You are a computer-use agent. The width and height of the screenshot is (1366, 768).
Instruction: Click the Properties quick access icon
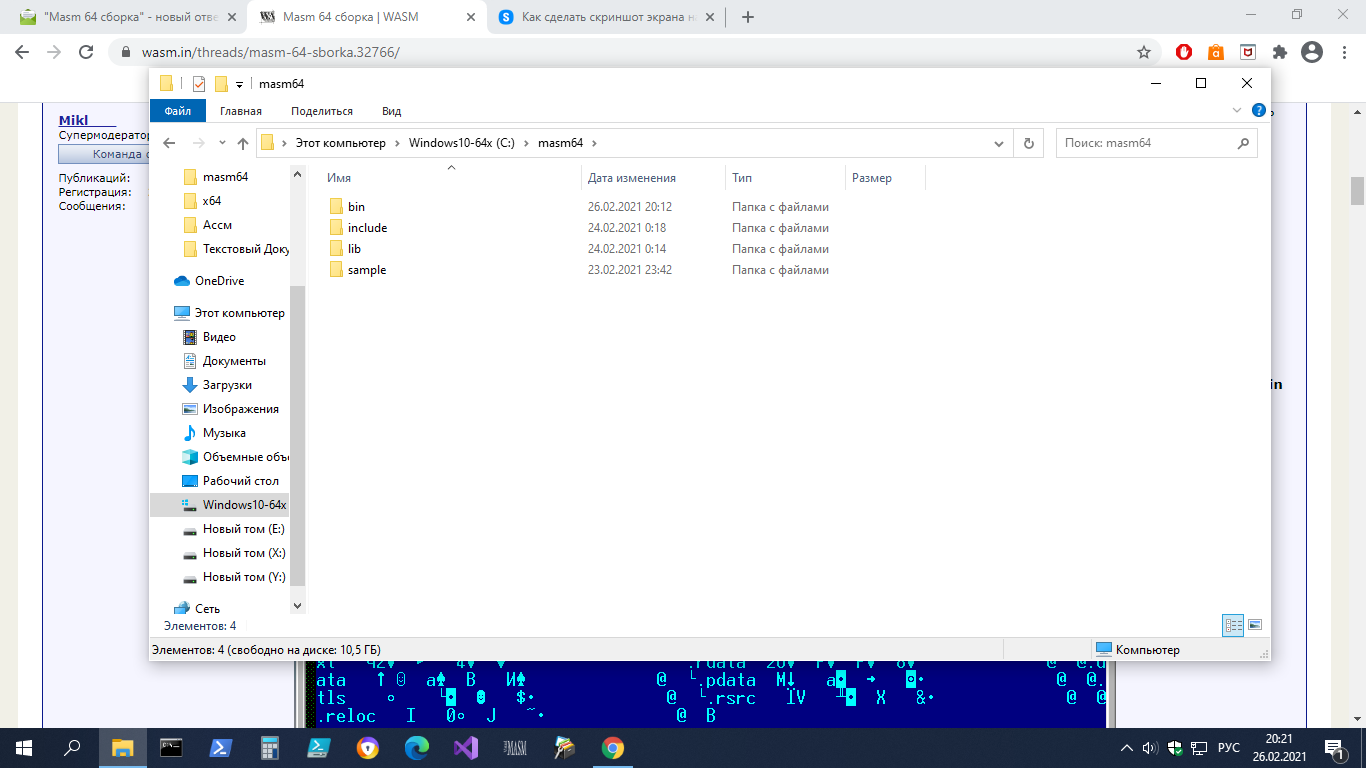[199, 84]
